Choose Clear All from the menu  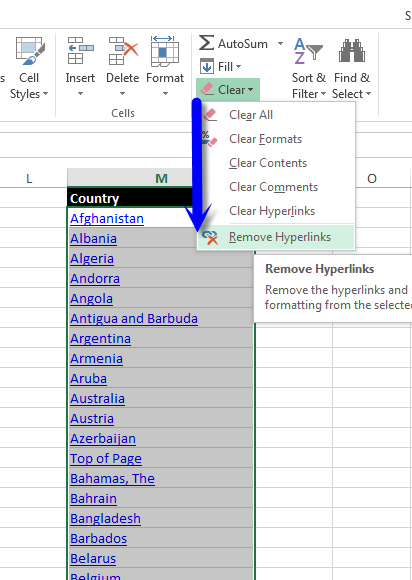coord(251,115)
